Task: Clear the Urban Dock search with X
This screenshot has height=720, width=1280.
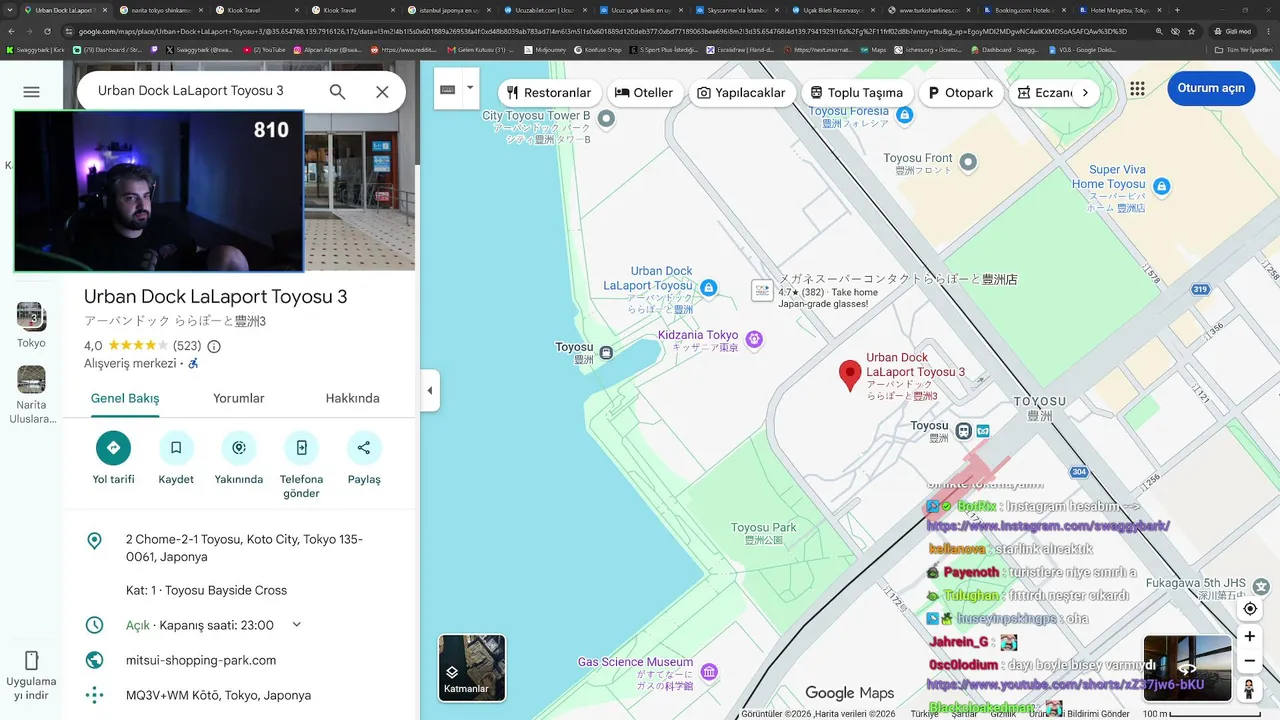Action: [382, 92]
